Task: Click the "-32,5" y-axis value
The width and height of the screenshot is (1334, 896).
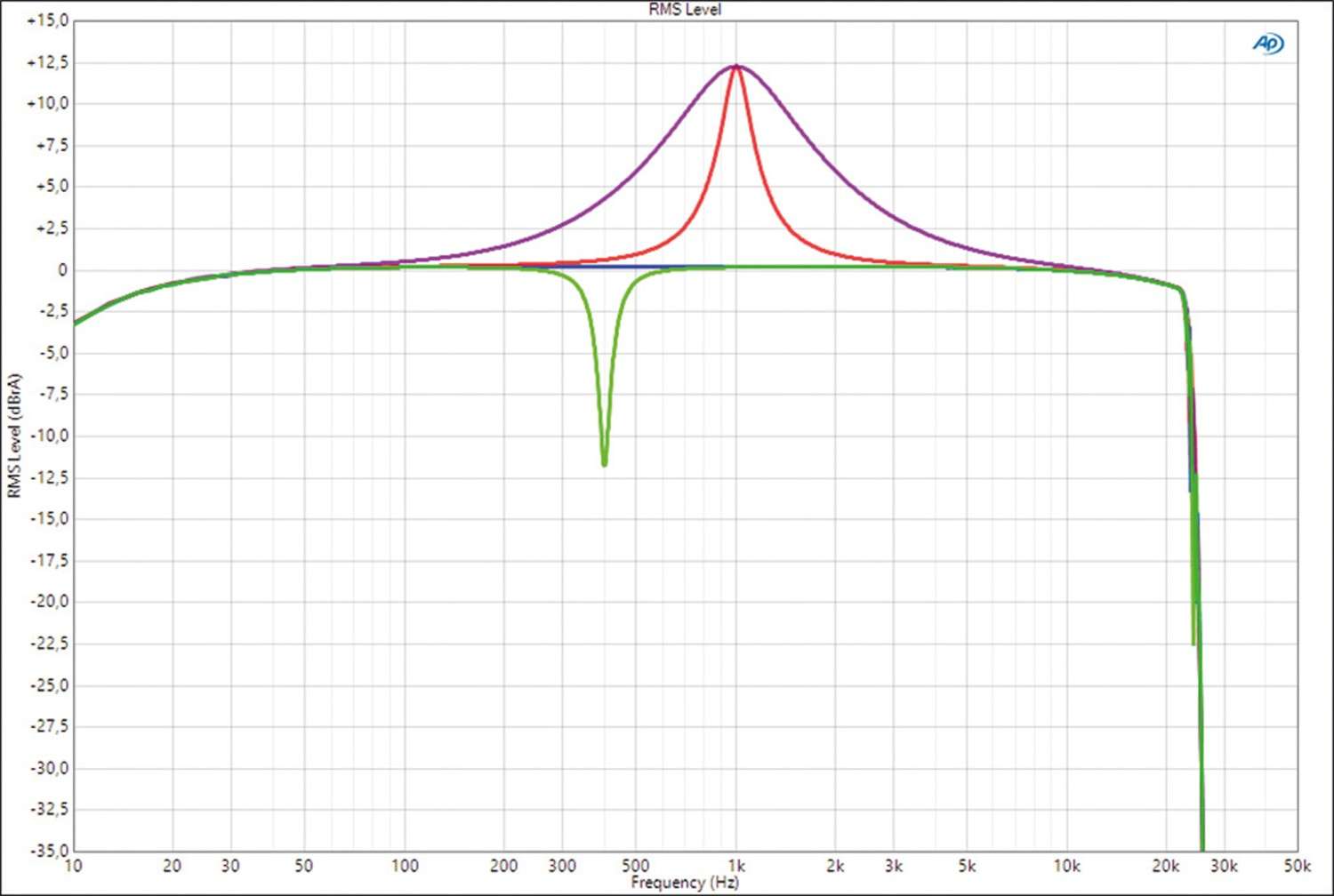Action: [x=49, y=810]
